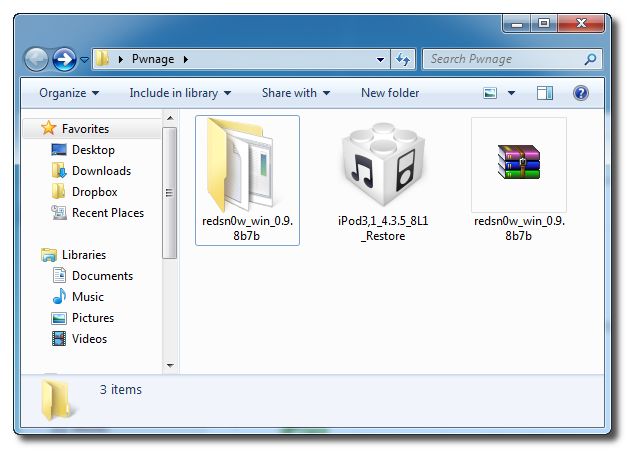Toggle the preview pane
626x449 pixels.
tap(545, 93)
